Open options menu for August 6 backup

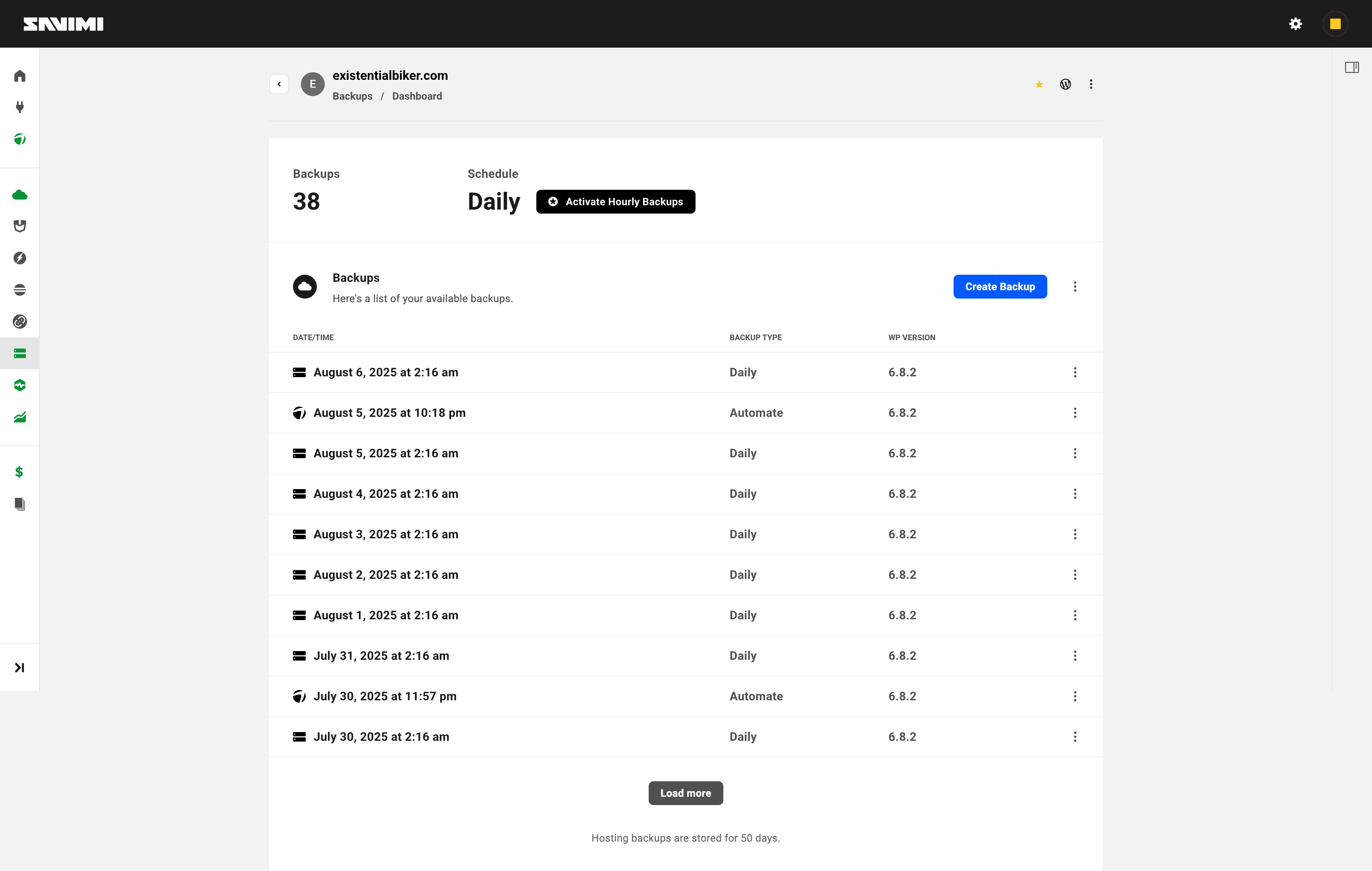[x=1075, y=372]
